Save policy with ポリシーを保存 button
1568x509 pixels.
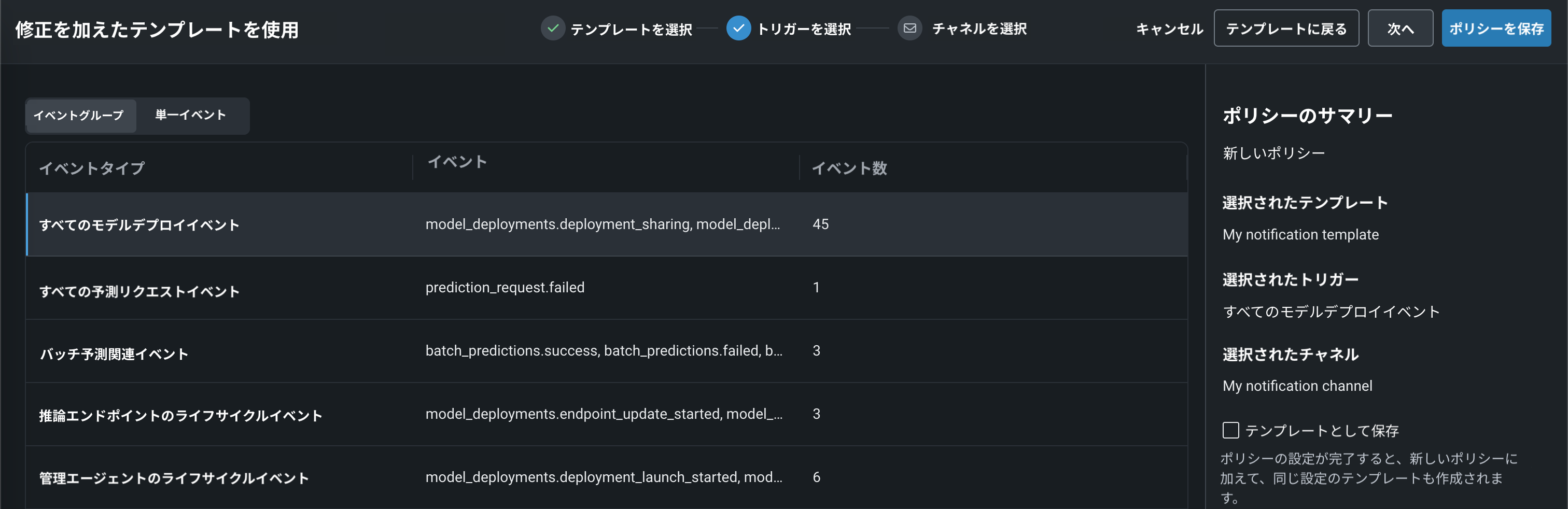[x=1495, y=29]
